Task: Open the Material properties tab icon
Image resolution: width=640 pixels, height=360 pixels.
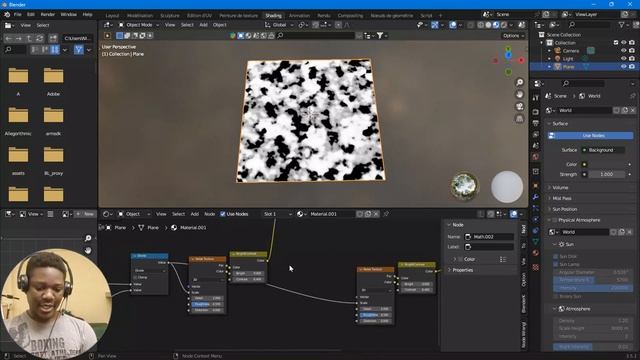Action: [536, 253]
